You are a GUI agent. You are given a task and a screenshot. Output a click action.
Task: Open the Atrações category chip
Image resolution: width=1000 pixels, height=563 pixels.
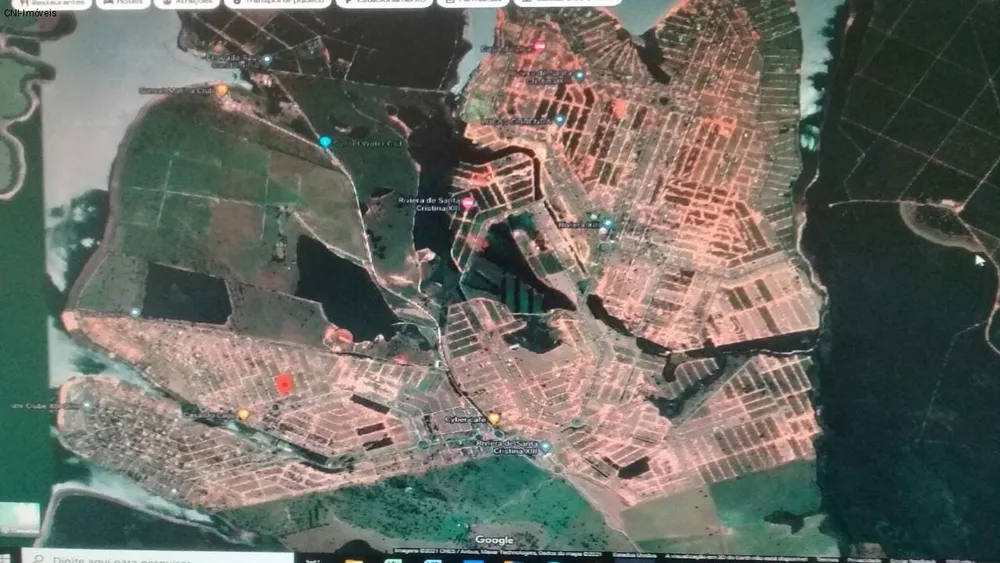187,3
